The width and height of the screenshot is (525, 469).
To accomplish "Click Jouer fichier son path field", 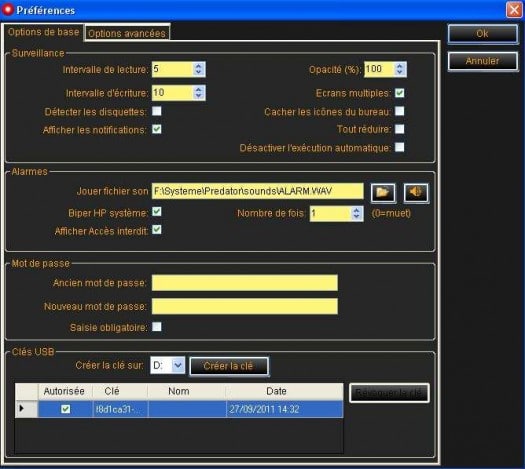I will 257,191.
